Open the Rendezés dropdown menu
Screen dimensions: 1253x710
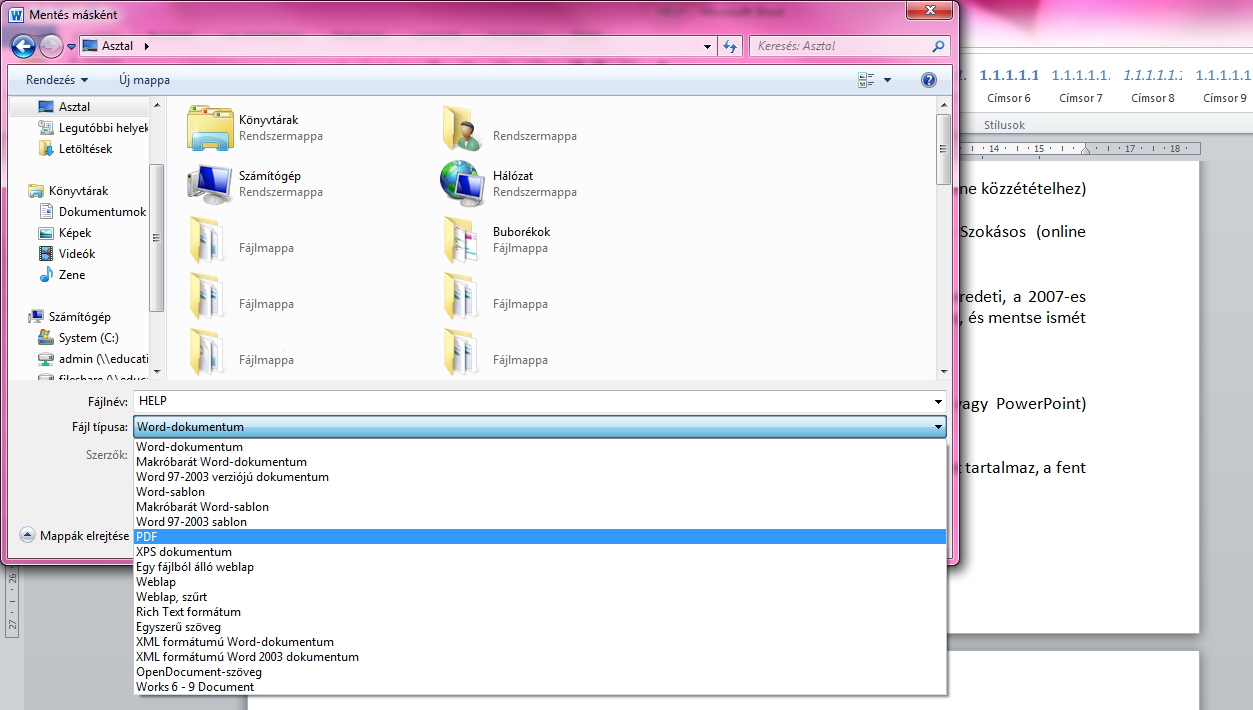[57, 80]
